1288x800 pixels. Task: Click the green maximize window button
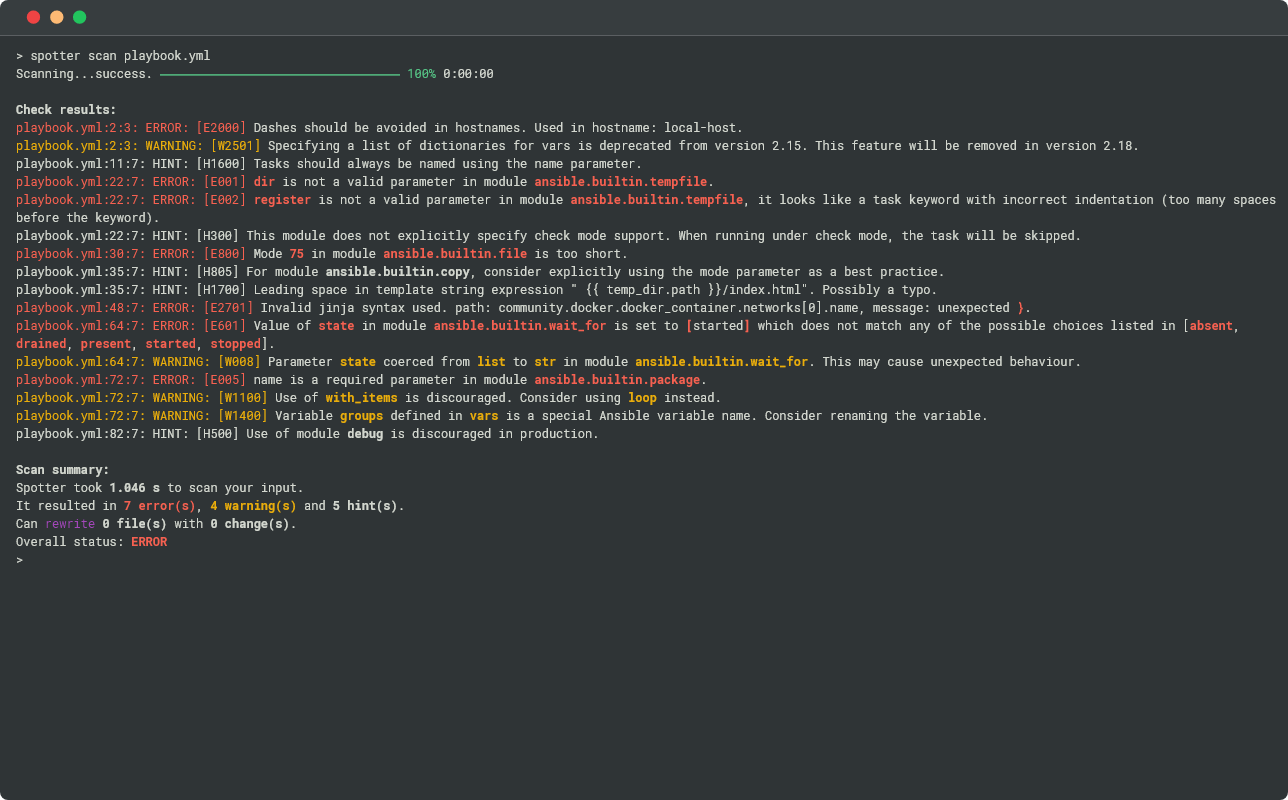pos(79,17)
